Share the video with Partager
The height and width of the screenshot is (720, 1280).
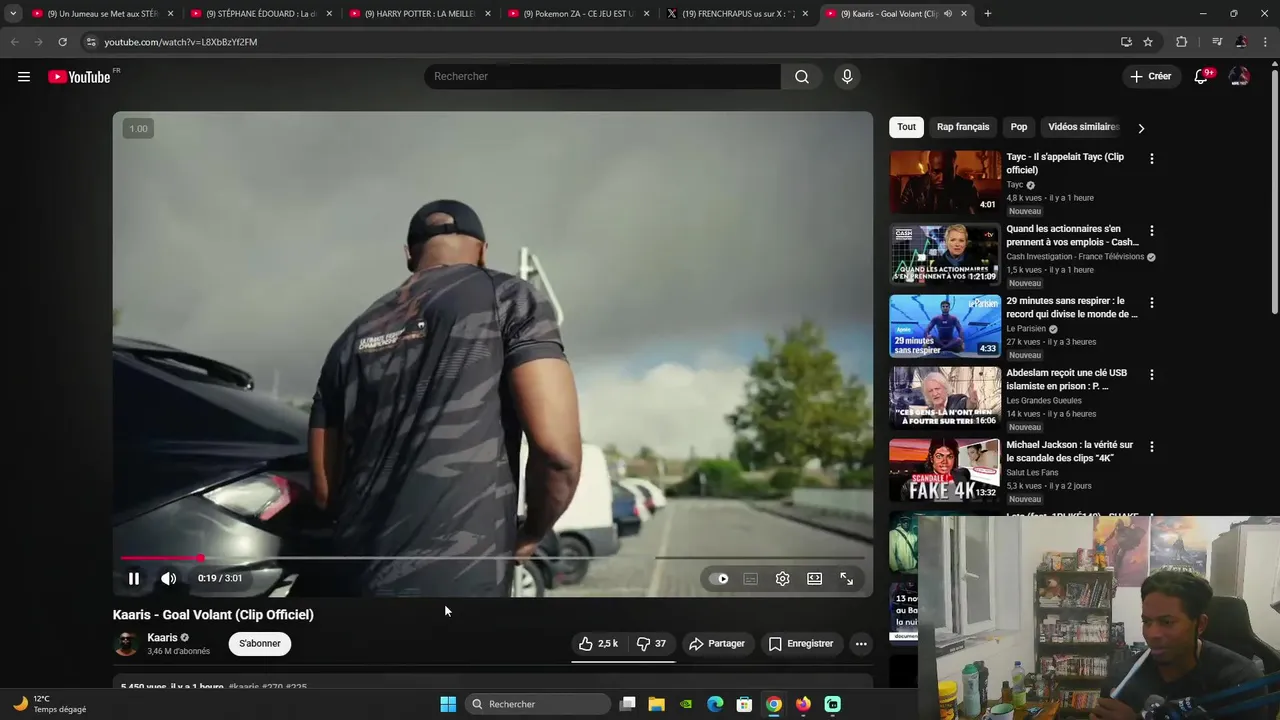pos(717,644)
